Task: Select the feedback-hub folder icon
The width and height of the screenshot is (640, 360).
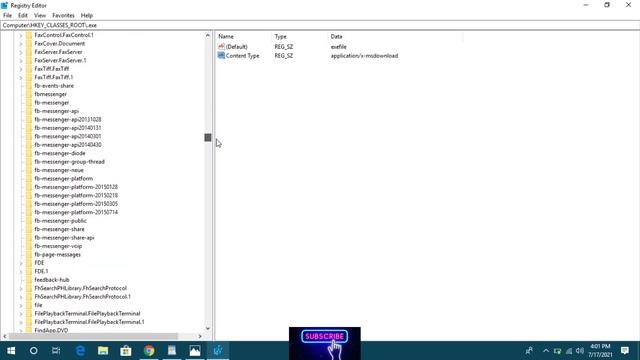Action: (29, 280)
